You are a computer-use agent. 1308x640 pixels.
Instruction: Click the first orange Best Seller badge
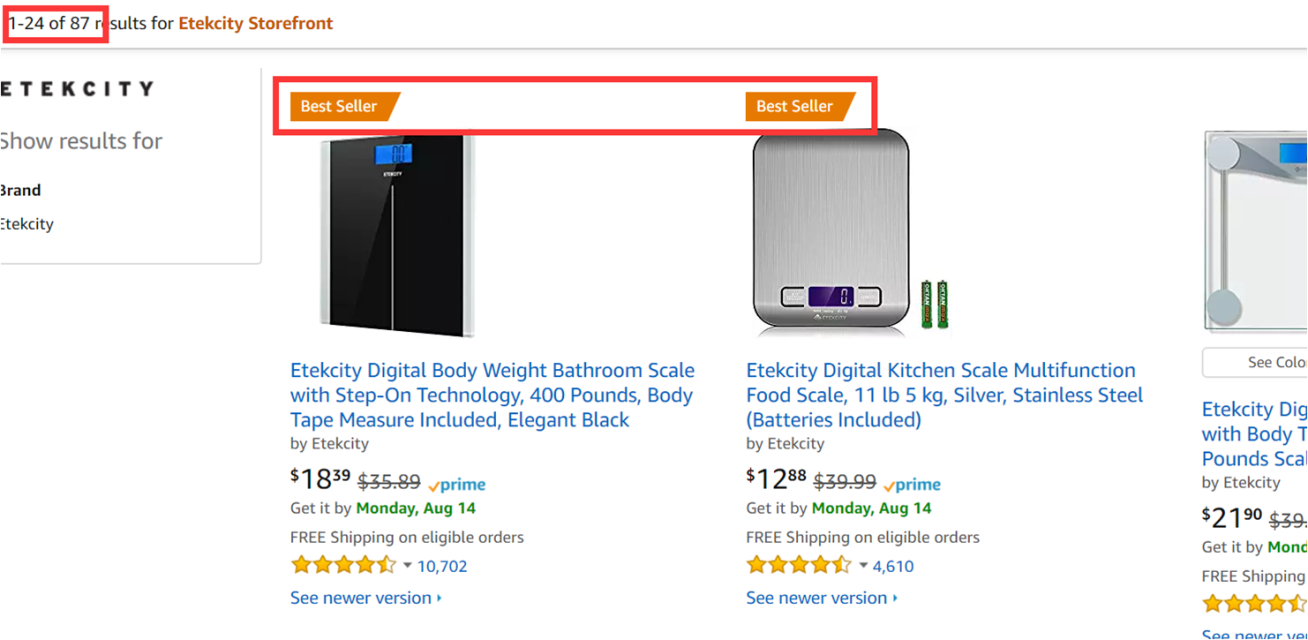pos(345,106)
